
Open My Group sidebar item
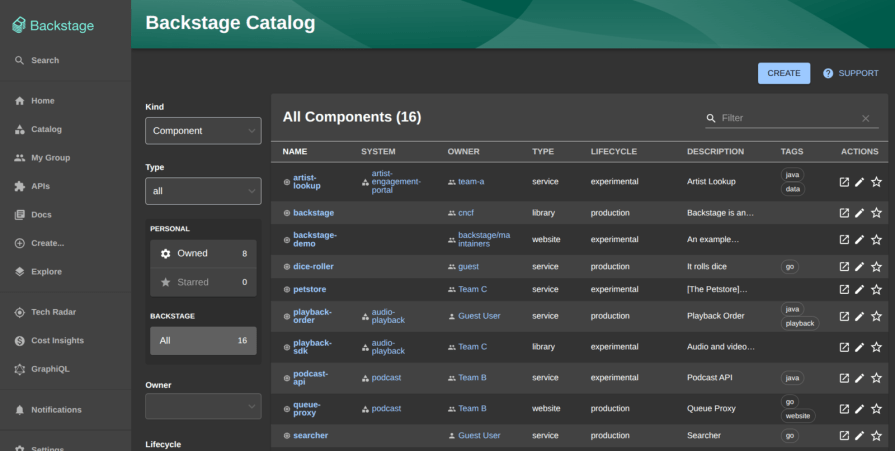click(42, 158)
